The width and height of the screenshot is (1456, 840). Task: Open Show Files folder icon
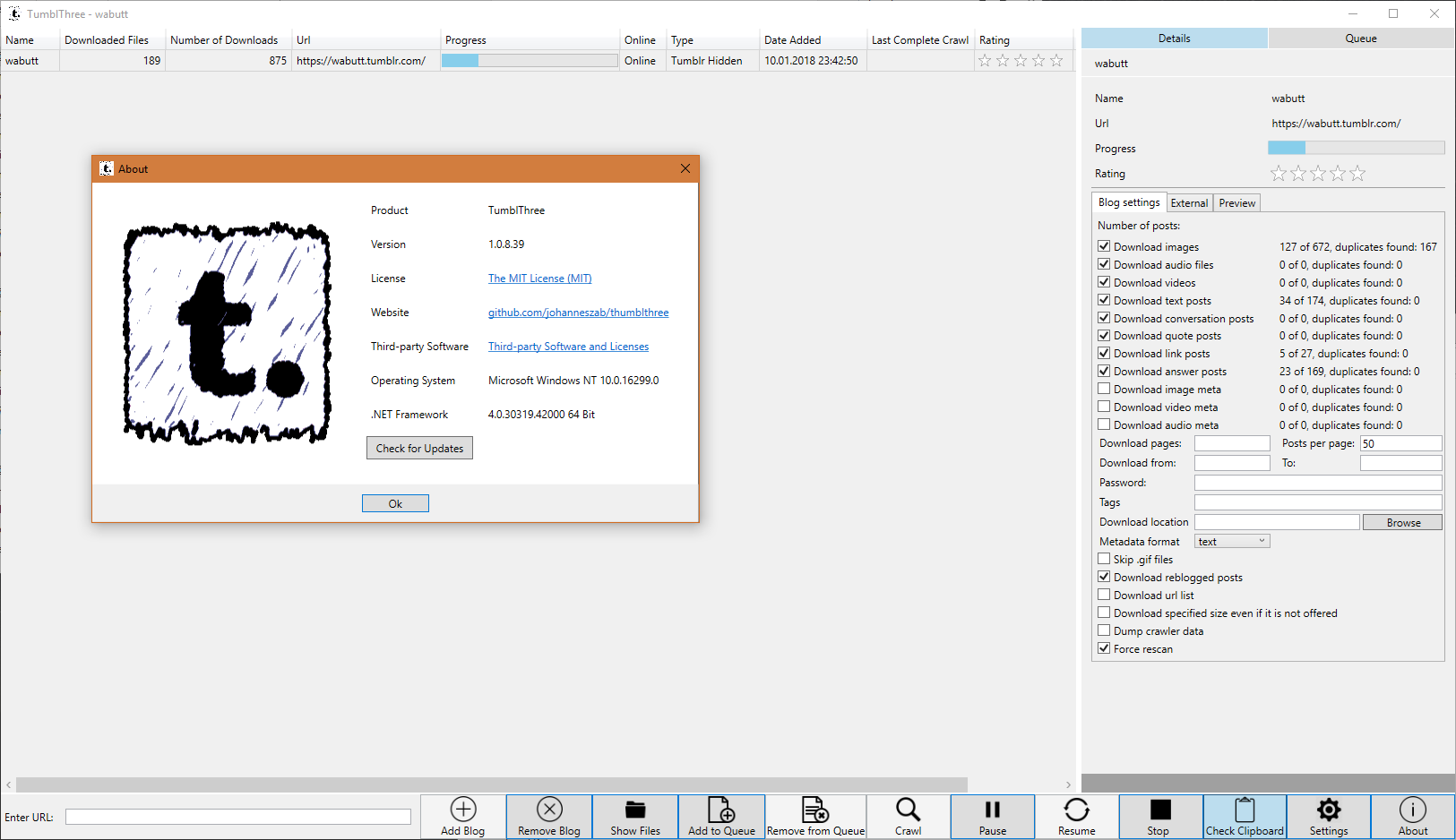coord(635,810)
